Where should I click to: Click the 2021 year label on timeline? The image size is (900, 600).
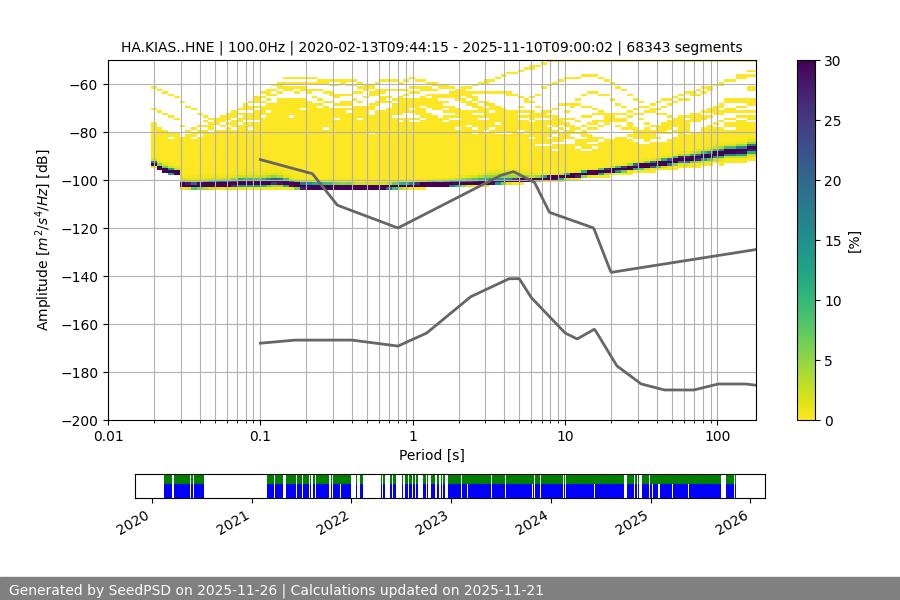point(232,520)
